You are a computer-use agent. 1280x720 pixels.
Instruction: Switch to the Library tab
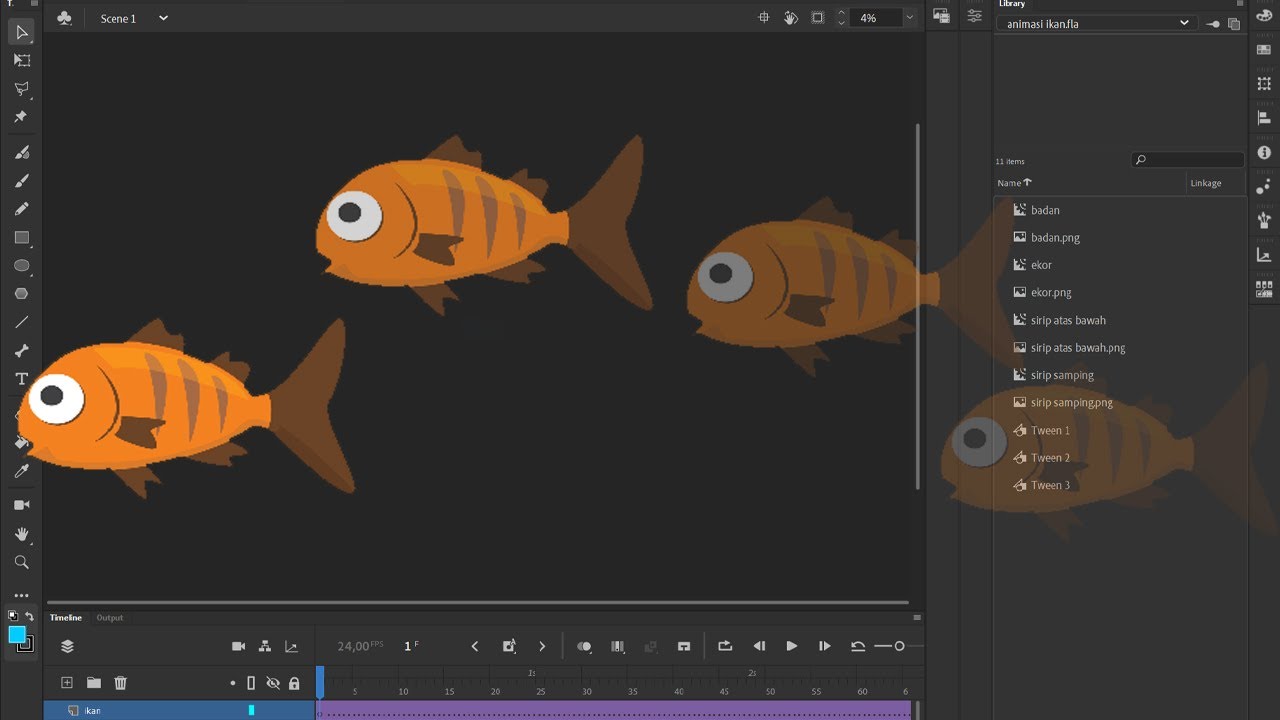tap(1012, 4)
